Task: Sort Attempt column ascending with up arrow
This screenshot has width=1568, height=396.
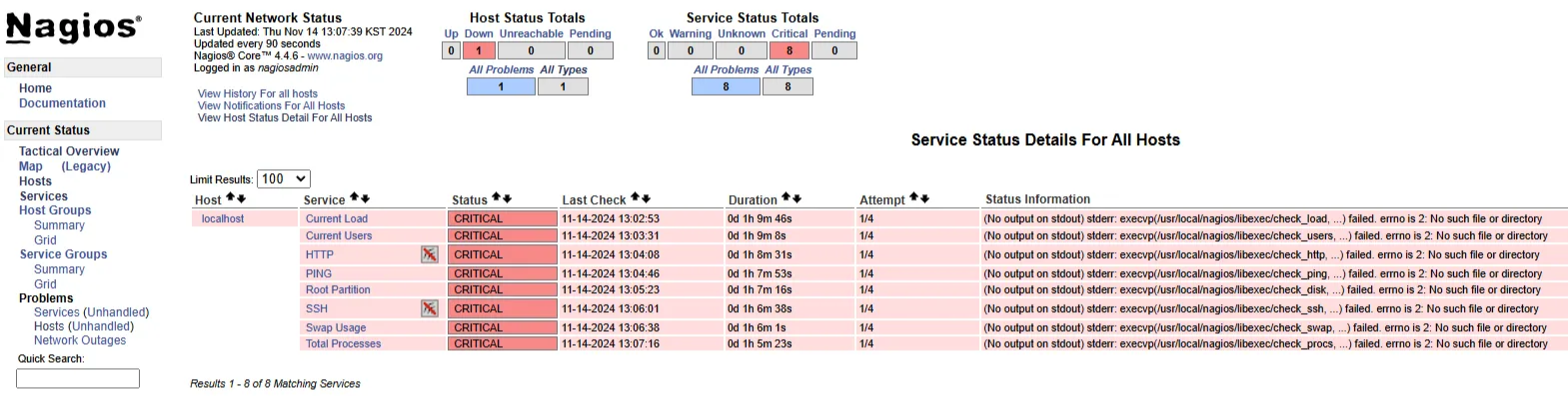Action: tap(913, 198)
